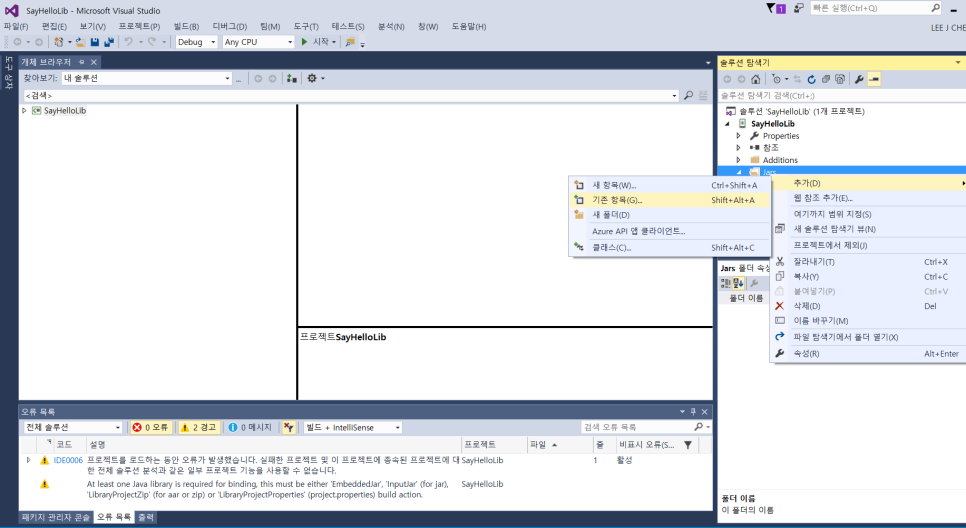Click the Preview Selected Items icon
This screenshot has height=528, width=966.
click(x=874, y=79)
